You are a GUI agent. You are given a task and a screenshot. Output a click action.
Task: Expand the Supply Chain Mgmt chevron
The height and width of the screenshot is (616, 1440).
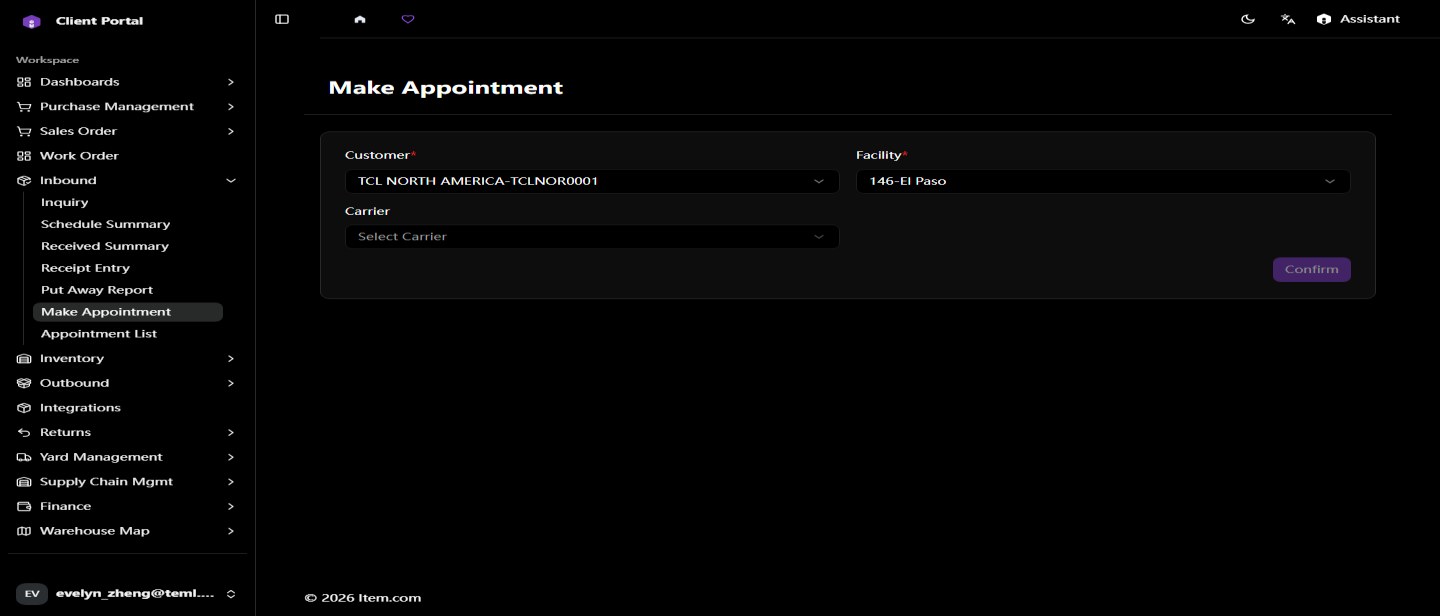point(231,482)
